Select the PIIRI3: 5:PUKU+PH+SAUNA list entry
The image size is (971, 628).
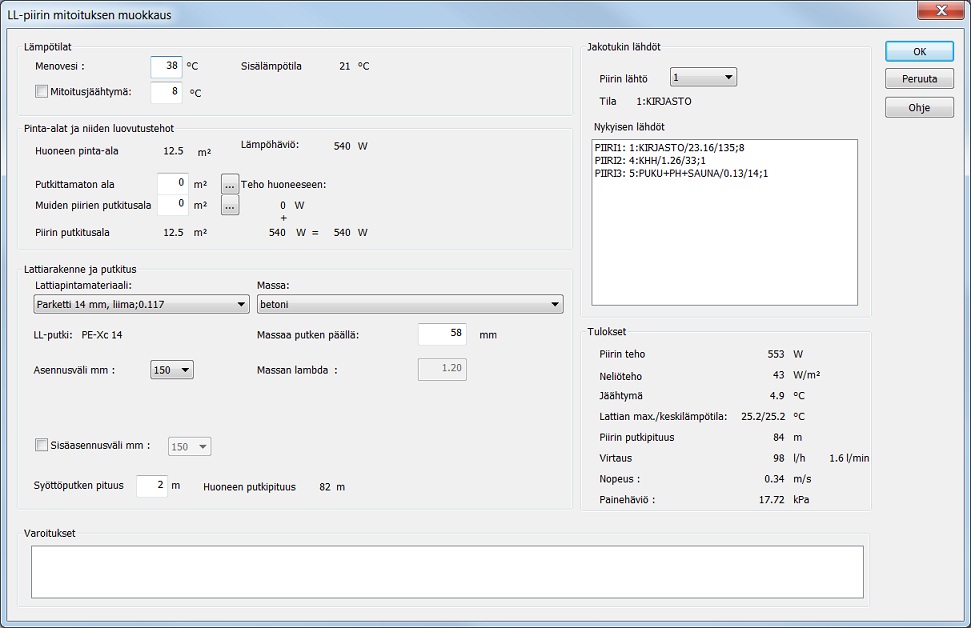pyautogui.click(x=681, y=173)
